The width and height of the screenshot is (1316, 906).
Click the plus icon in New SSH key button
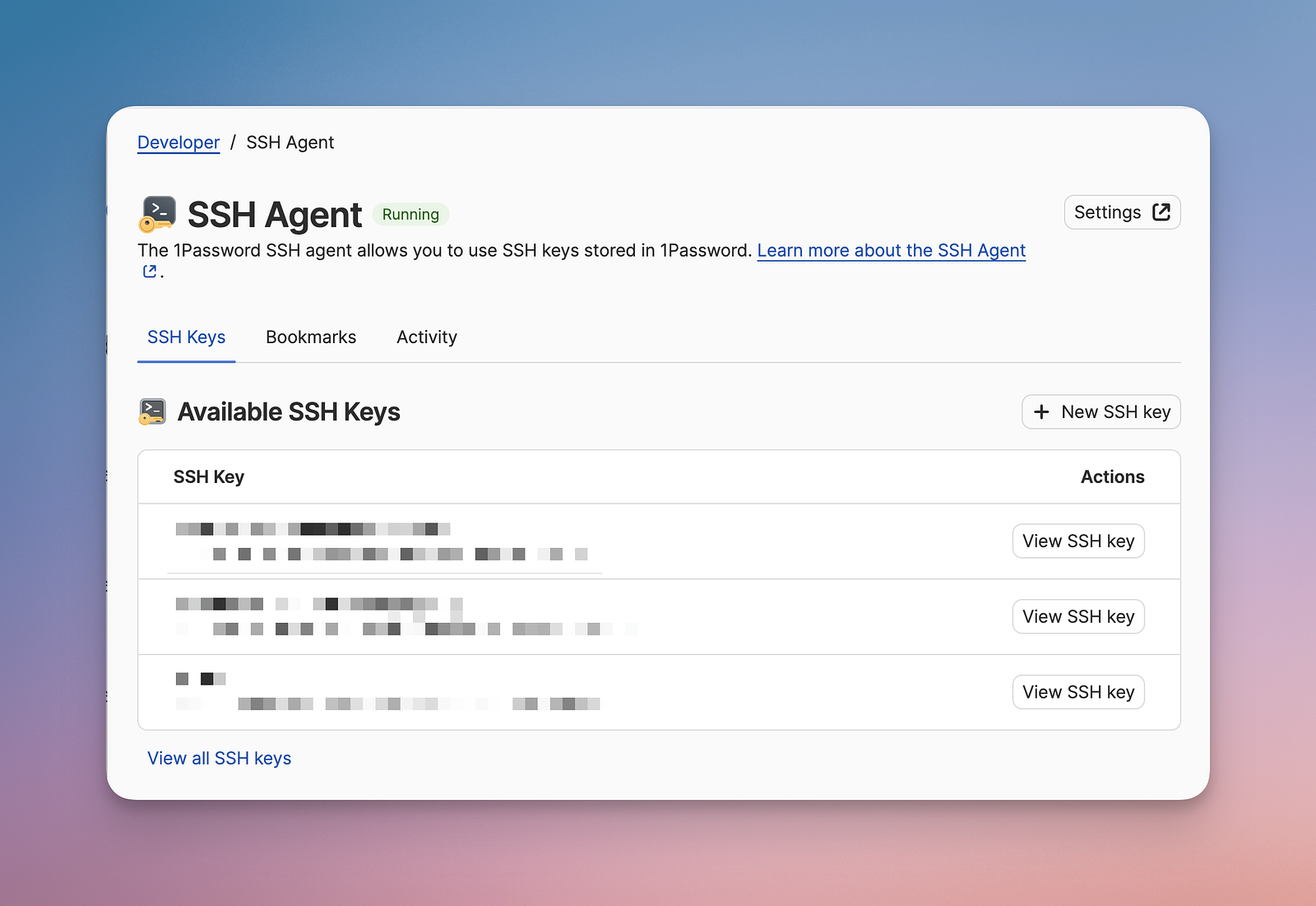(x=1041, y=411)
